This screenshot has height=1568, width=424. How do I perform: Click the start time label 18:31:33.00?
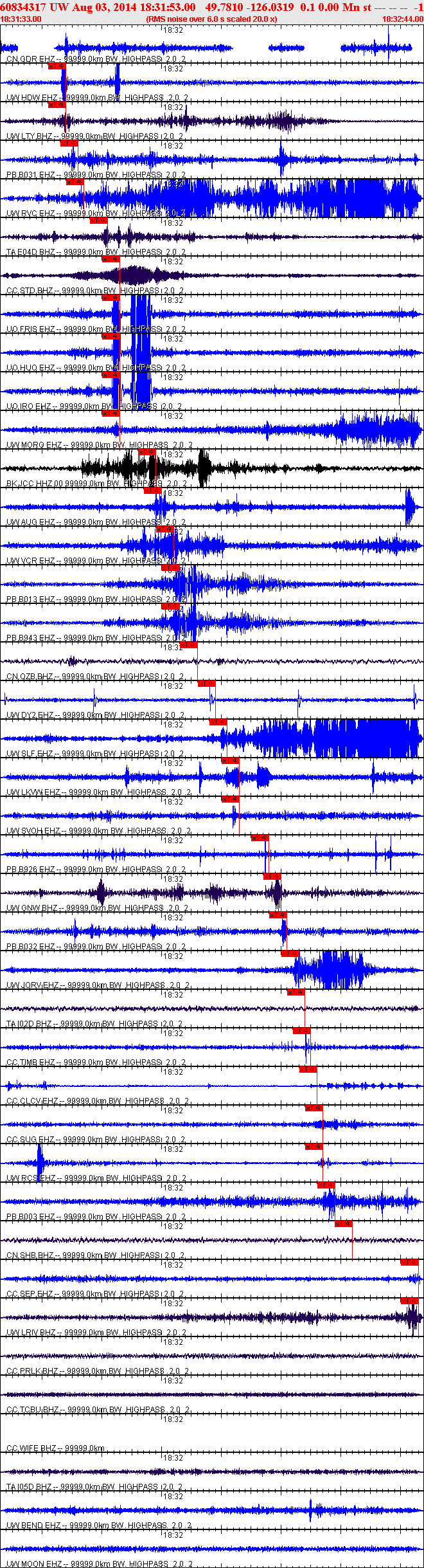point(21,19)
